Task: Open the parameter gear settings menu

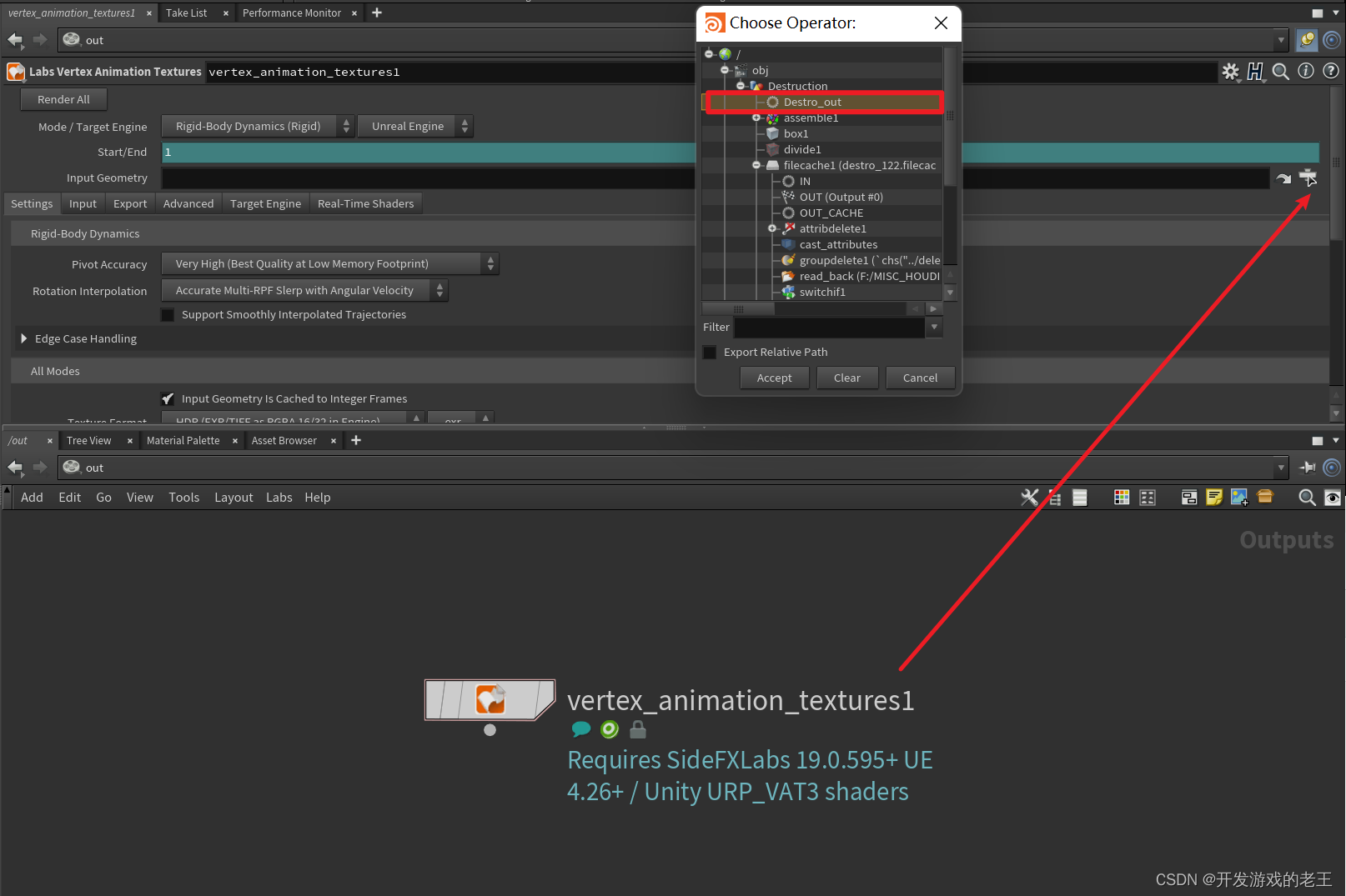Action: 1230,72
